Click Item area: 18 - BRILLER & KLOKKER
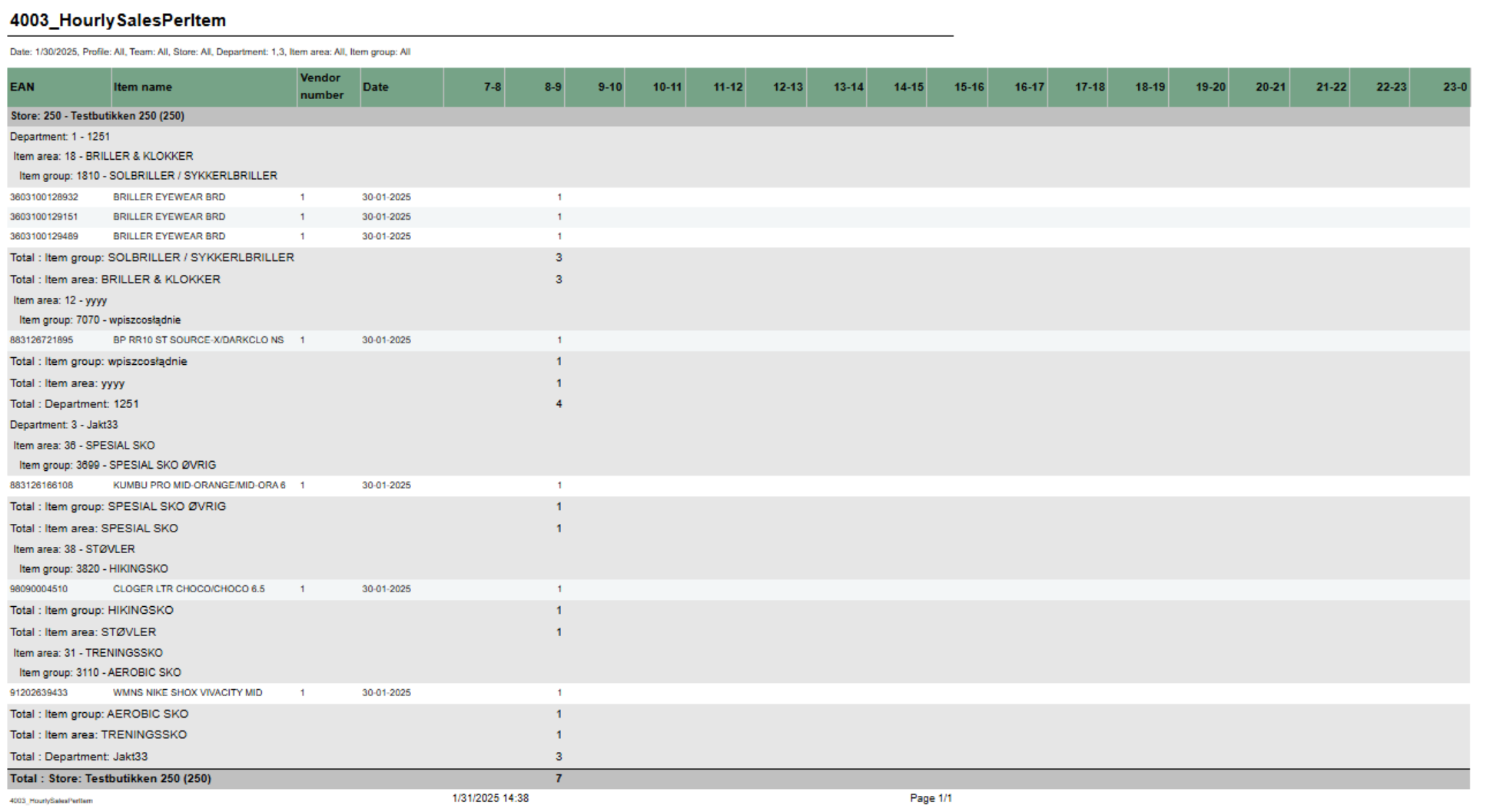 [x=103, y=156]
